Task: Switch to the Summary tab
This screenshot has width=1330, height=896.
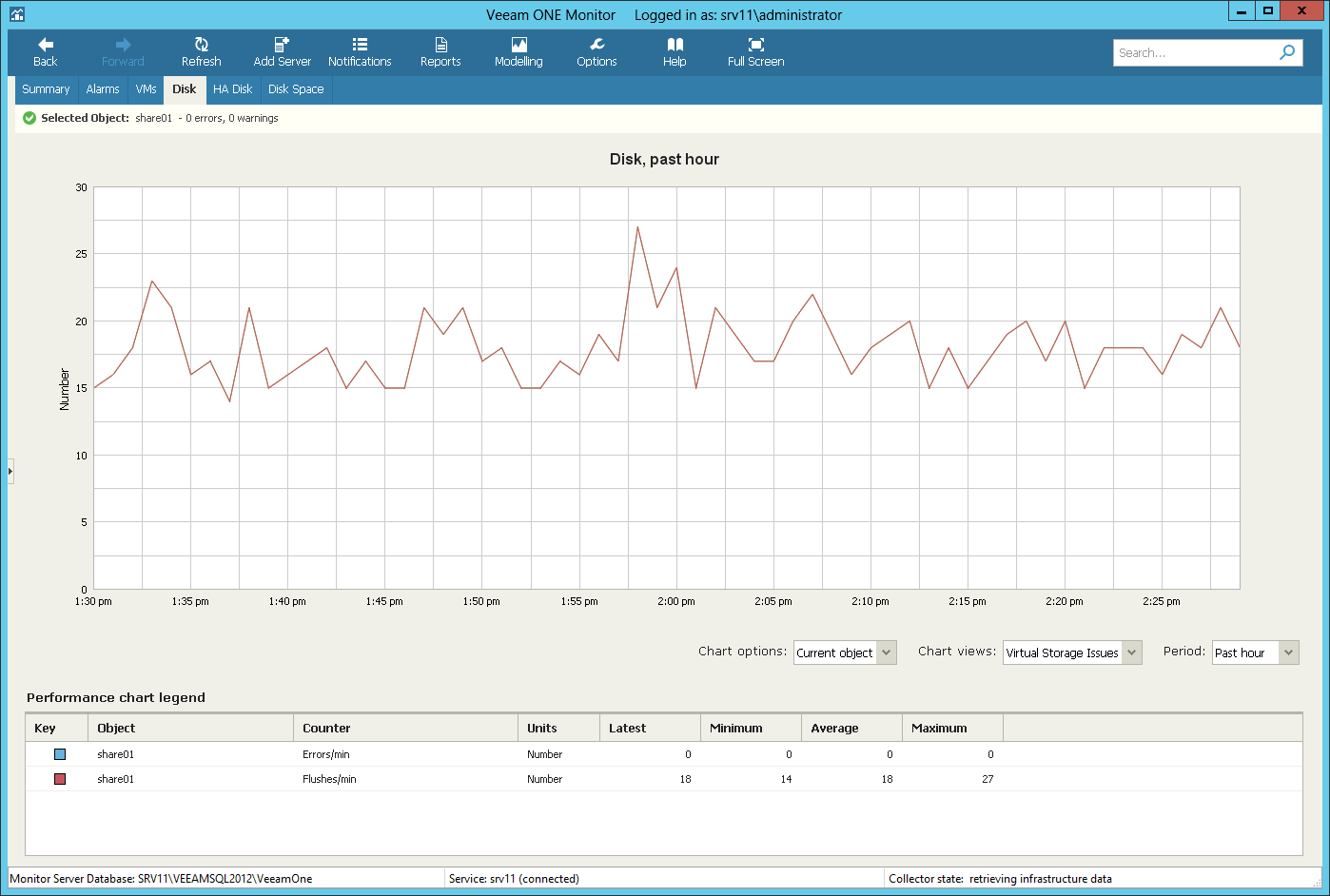Action: 46,89
